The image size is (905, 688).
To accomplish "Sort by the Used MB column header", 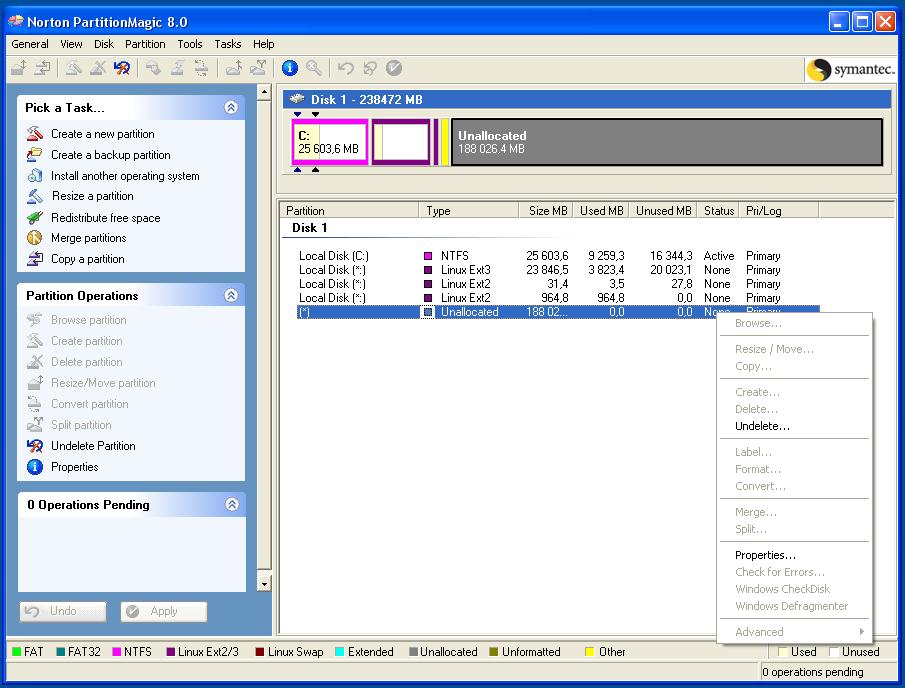I will [x=601, y=211].
